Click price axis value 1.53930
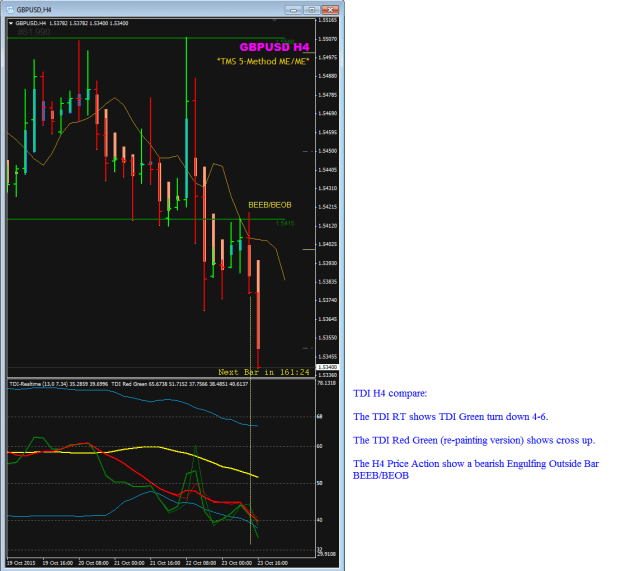Viewport: 625px width, 571px height. point(328,263)
